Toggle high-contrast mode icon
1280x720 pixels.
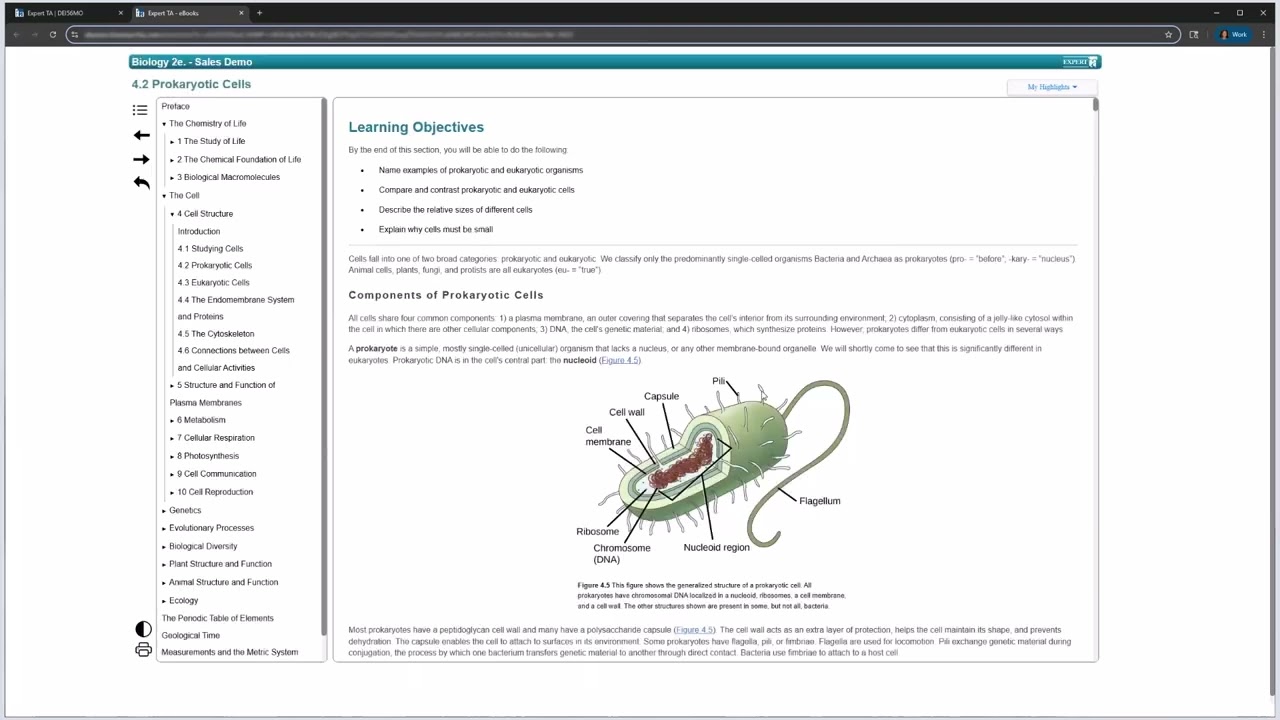click(143, 629)
